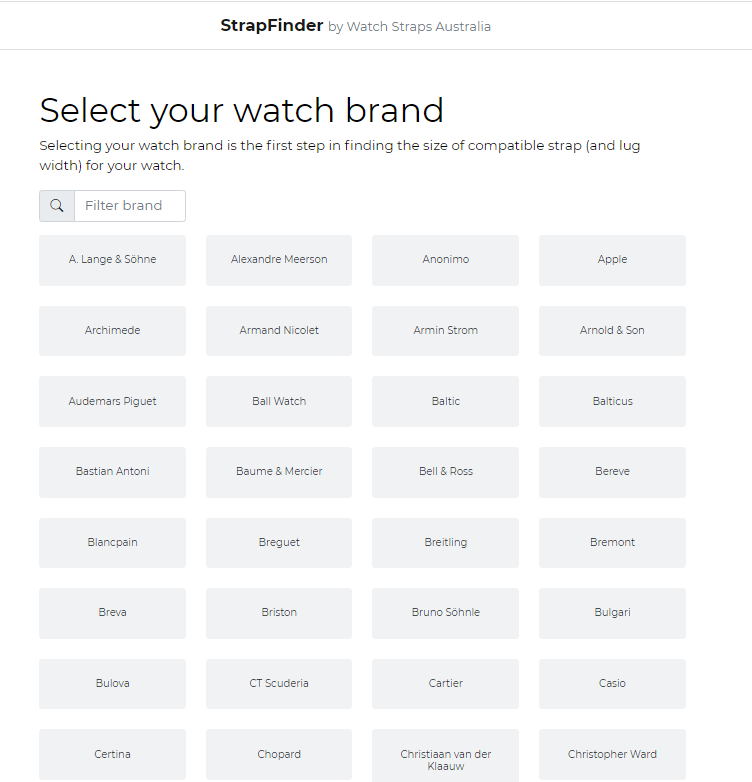Click the search magnifier icon

tap(57, 206)
